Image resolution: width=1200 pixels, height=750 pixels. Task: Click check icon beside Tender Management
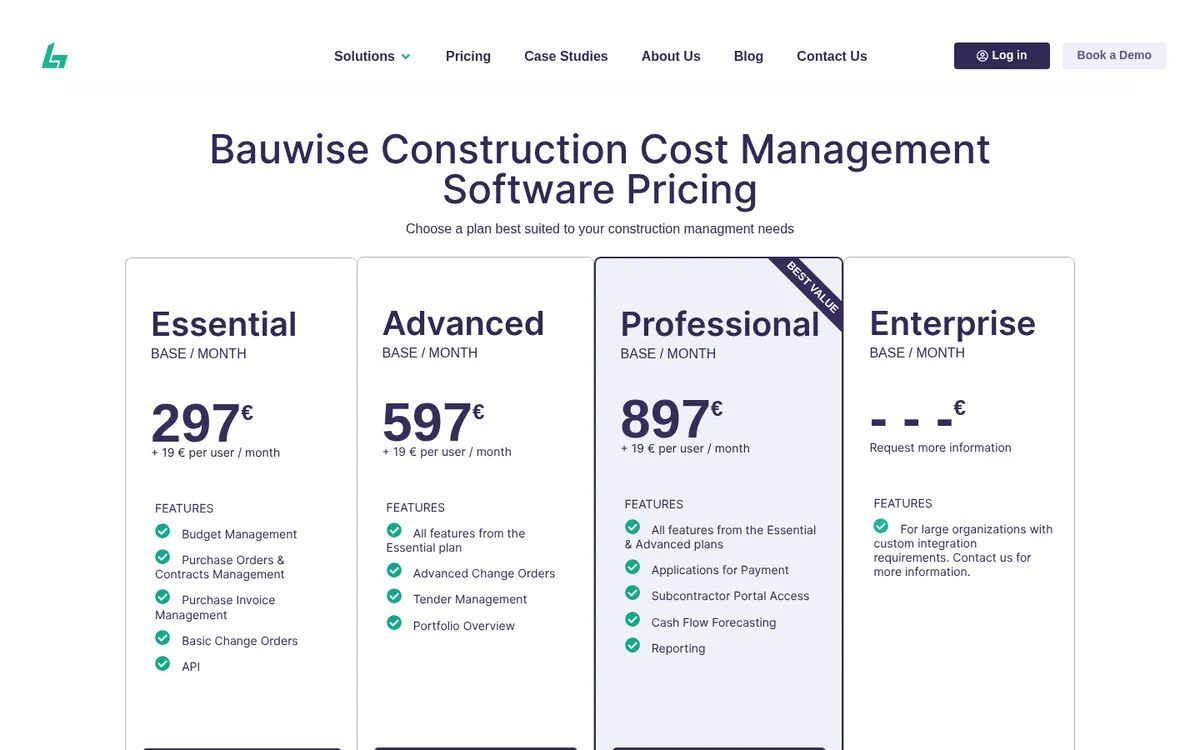[x=394, y=596]
